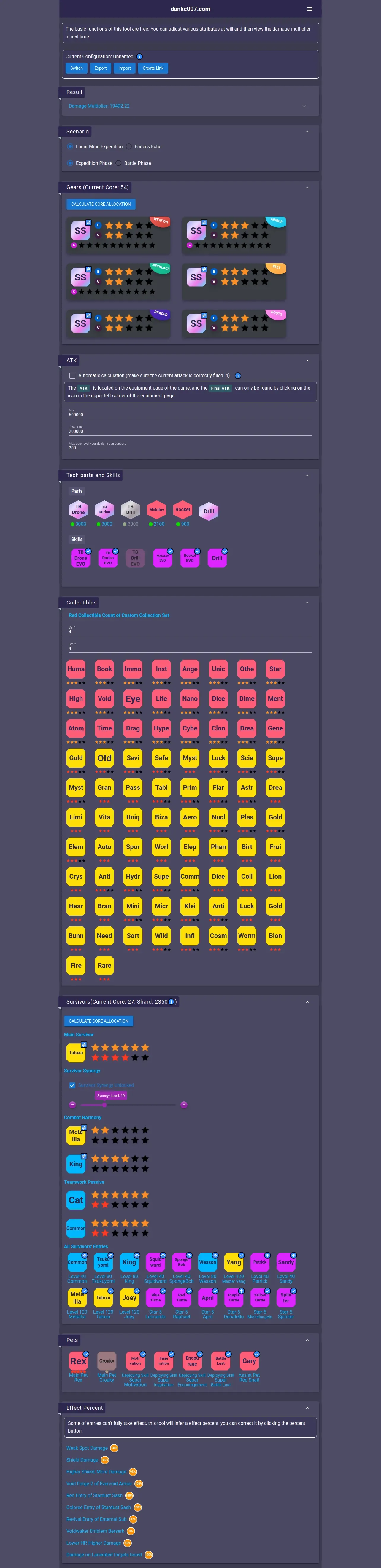Click the Cat Teamwork Passive survivor tile
Image resolution: width=381 pixels, height=1568 pixels.
(76, 1200)
